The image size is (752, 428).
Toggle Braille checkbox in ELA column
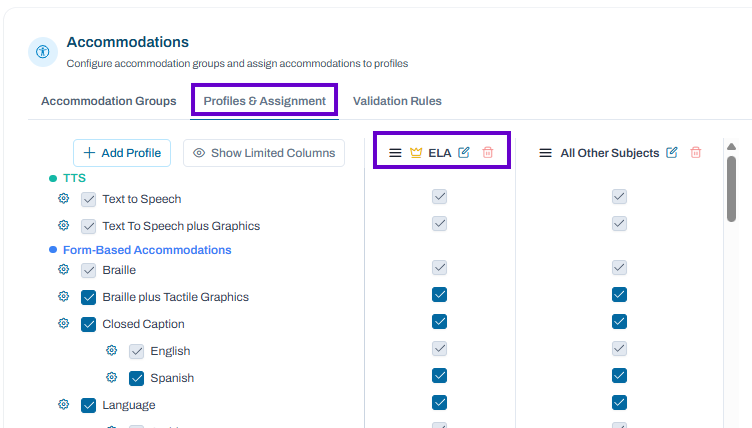point(439,267)
